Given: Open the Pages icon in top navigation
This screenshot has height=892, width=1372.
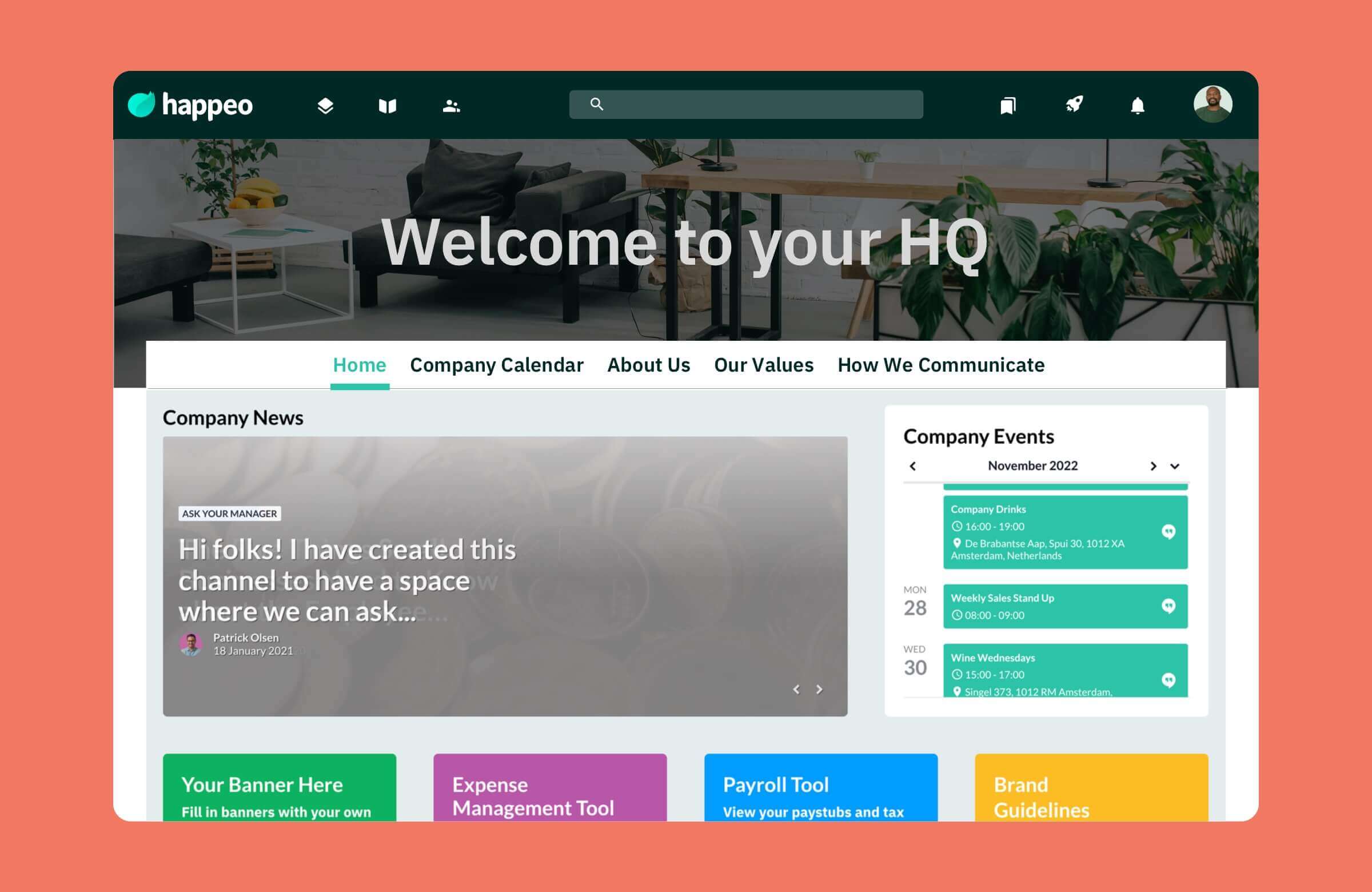Looking at the screenshot, I should click(325, 105).
